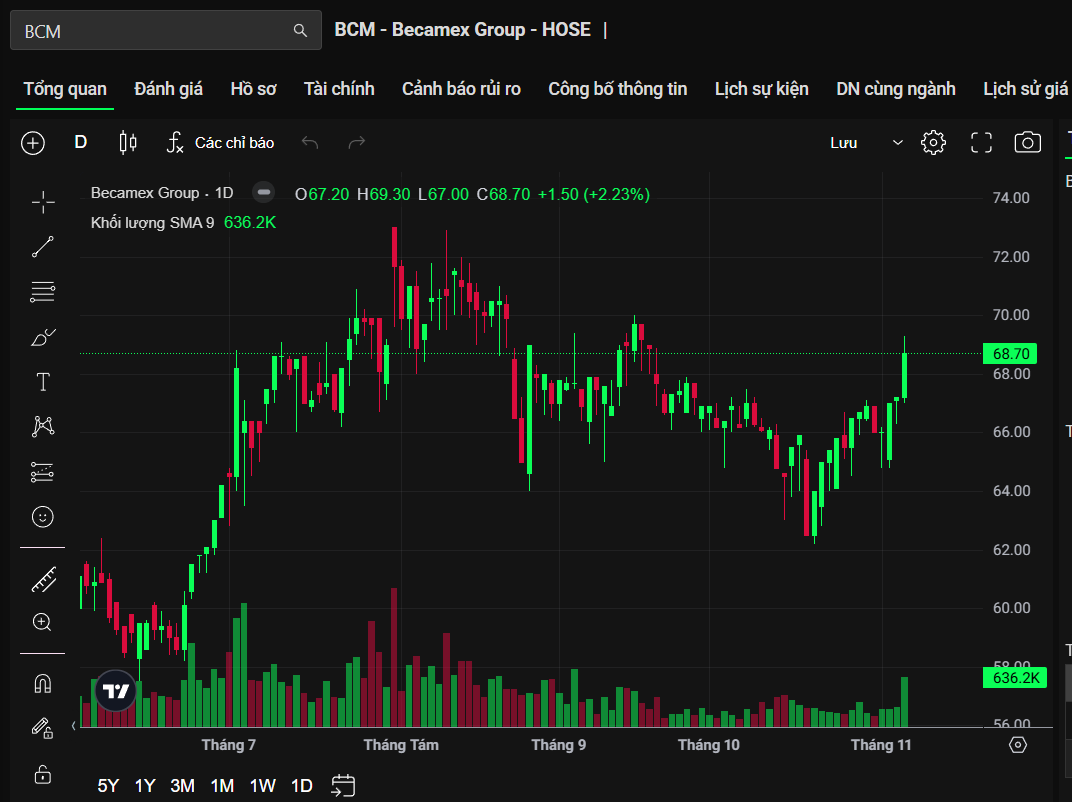Choose the ruler measure tool

(43, 578)
